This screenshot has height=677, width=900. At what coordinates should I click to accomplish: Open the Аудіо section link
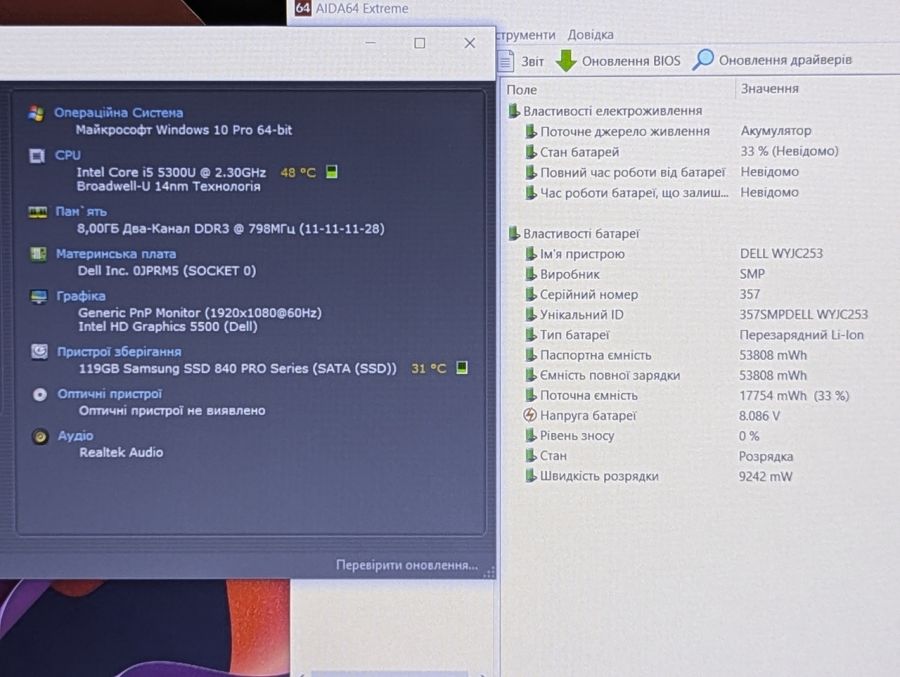tap(75, 436)
